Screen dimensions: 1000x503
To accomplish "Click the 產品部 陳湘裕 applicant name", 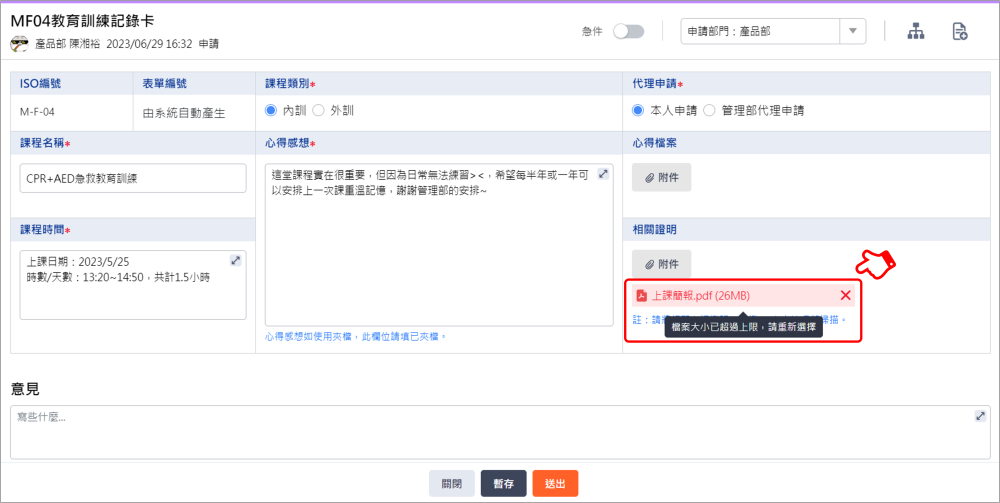I will click(68, 45).
